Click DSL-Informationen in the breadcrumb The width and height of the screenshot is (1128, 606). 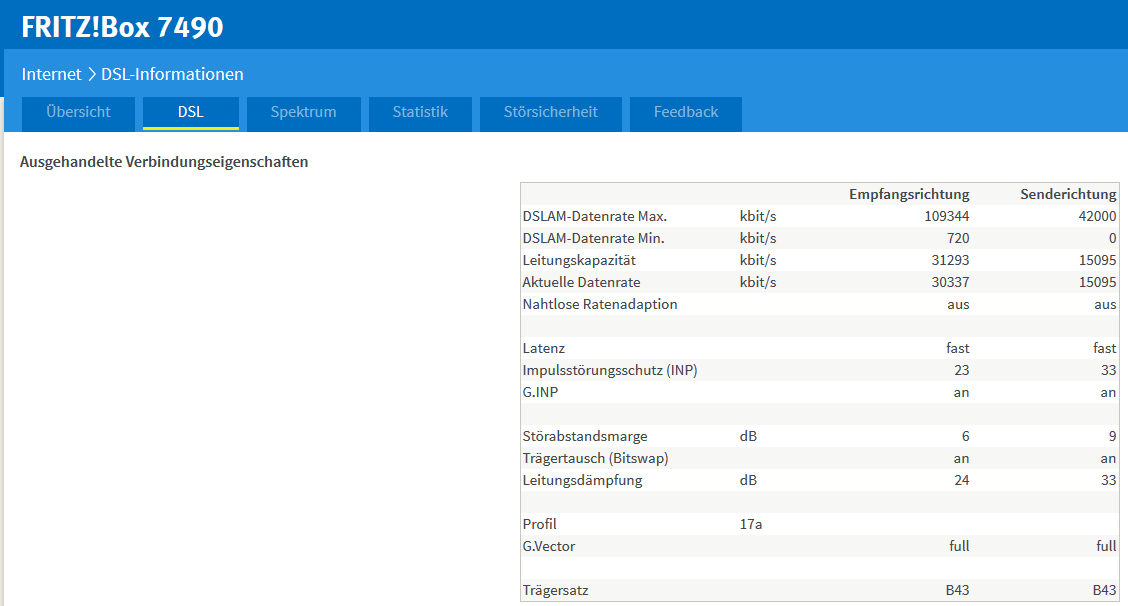coord(172,74)
